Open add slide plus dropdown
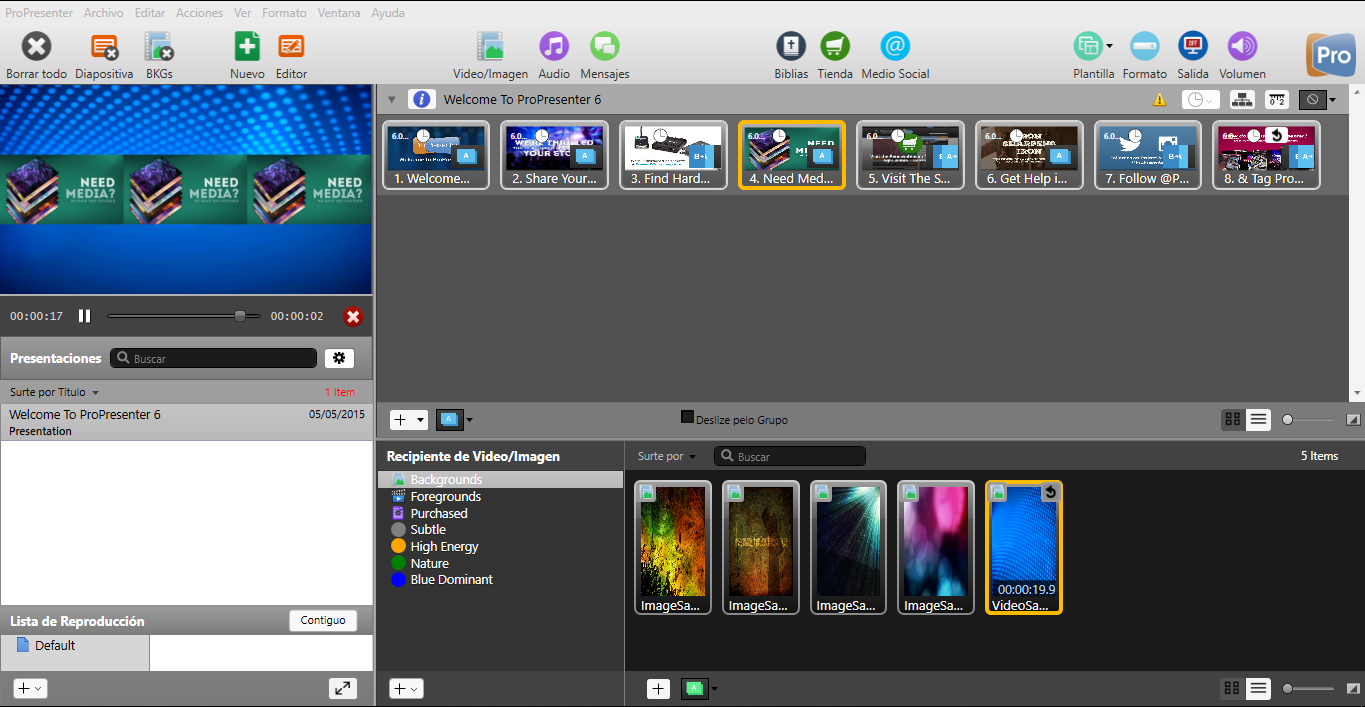The width and height of the screenshot is (1365, 707). (408, 420)
